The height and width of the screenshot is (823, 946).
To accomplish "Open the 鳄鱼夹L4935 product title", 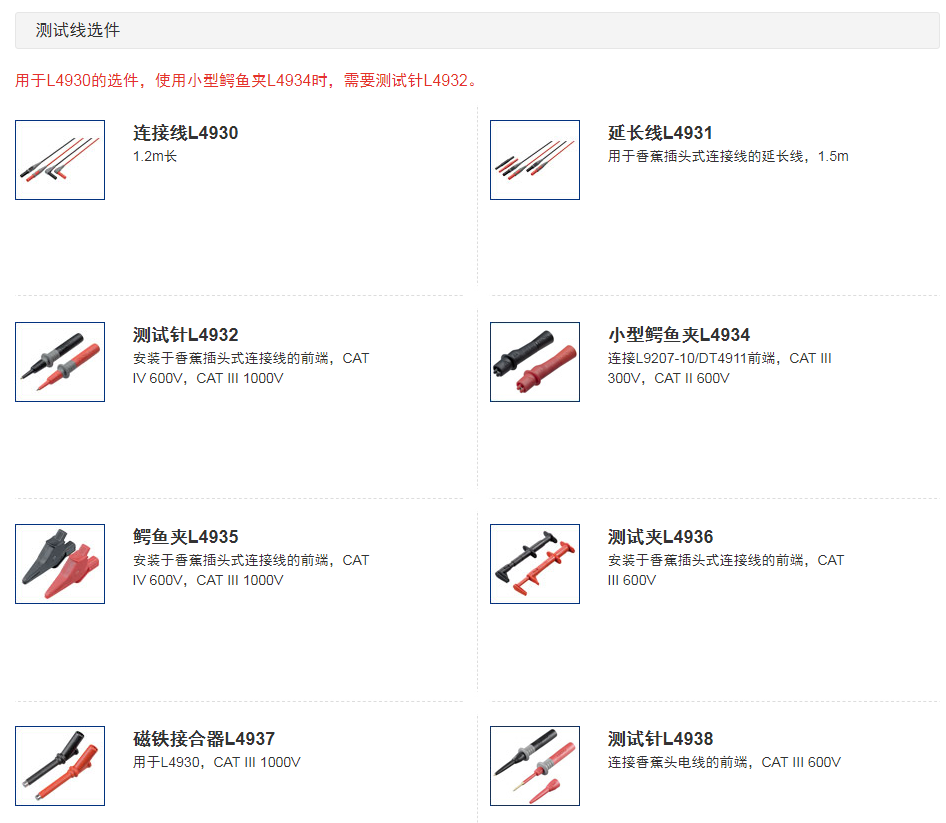I will pyautogui.click(x=186, y=537).
